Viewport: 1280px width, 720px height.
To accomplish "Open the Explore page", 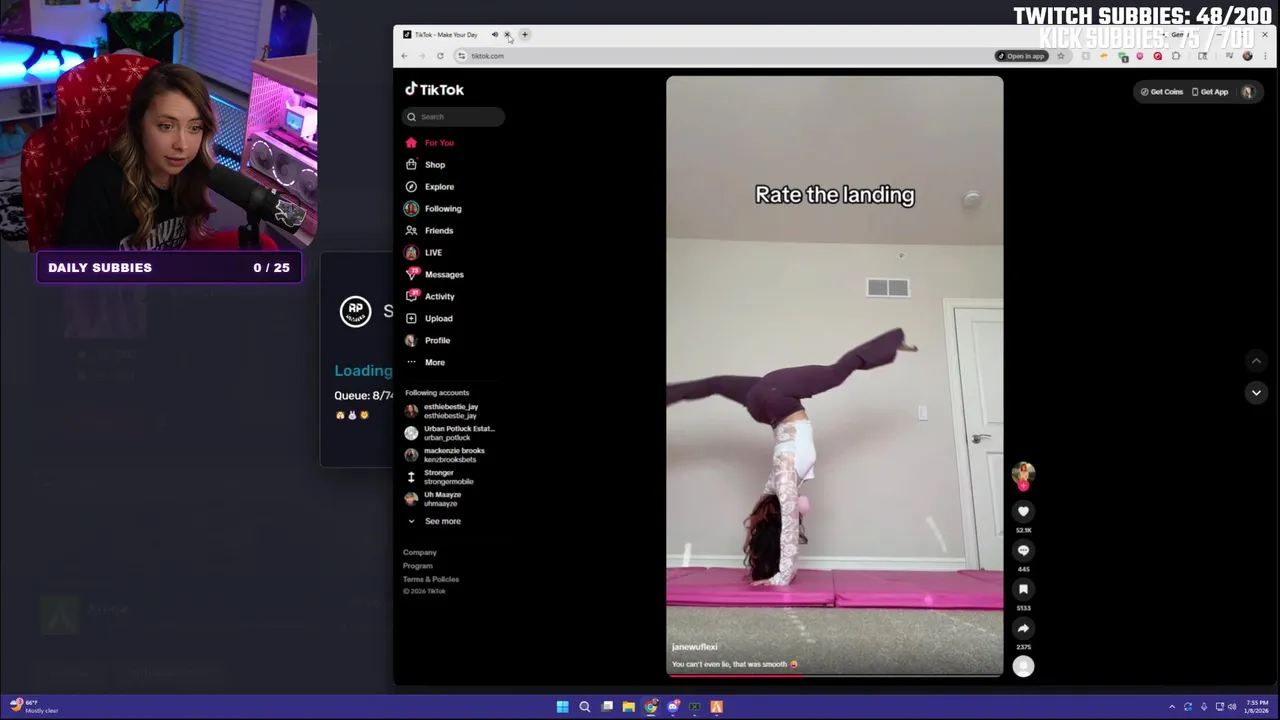I will pos(430,187).
